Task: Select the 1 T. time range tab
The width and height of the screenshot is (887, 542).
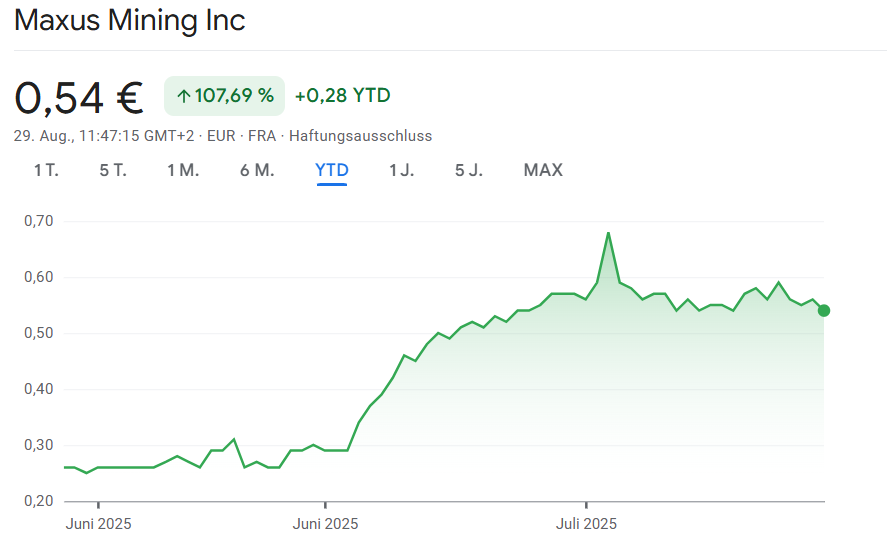Action: pos(46,170)
